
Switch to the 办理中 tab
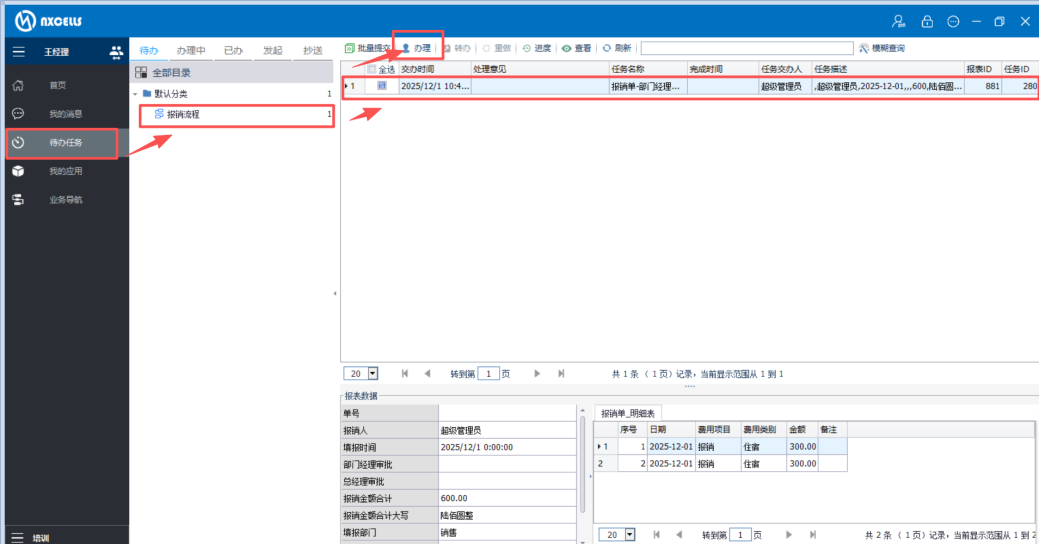coord(190,50)
